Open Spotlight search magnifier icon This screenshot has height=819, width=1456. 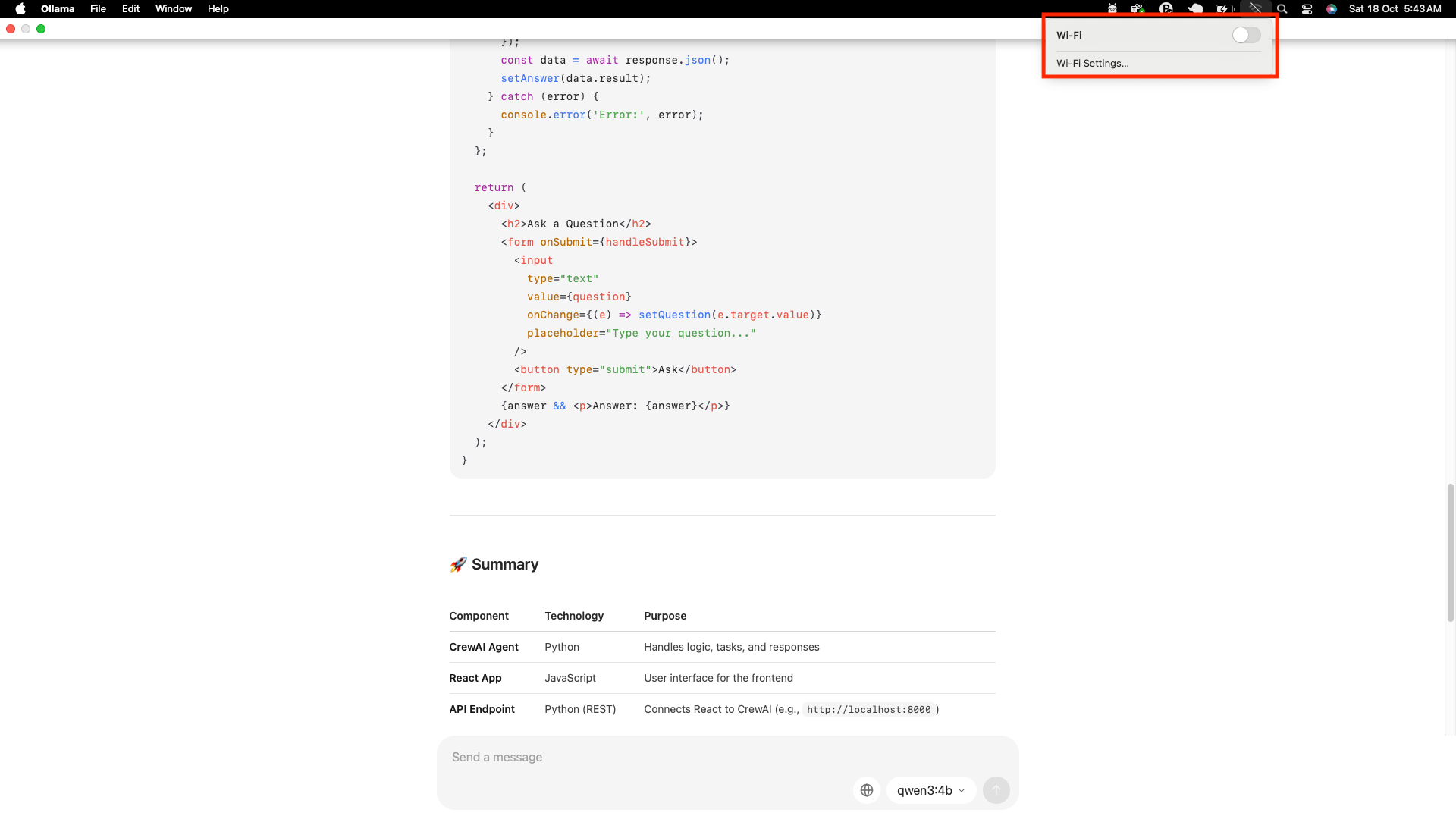(x=1282, y=9)
